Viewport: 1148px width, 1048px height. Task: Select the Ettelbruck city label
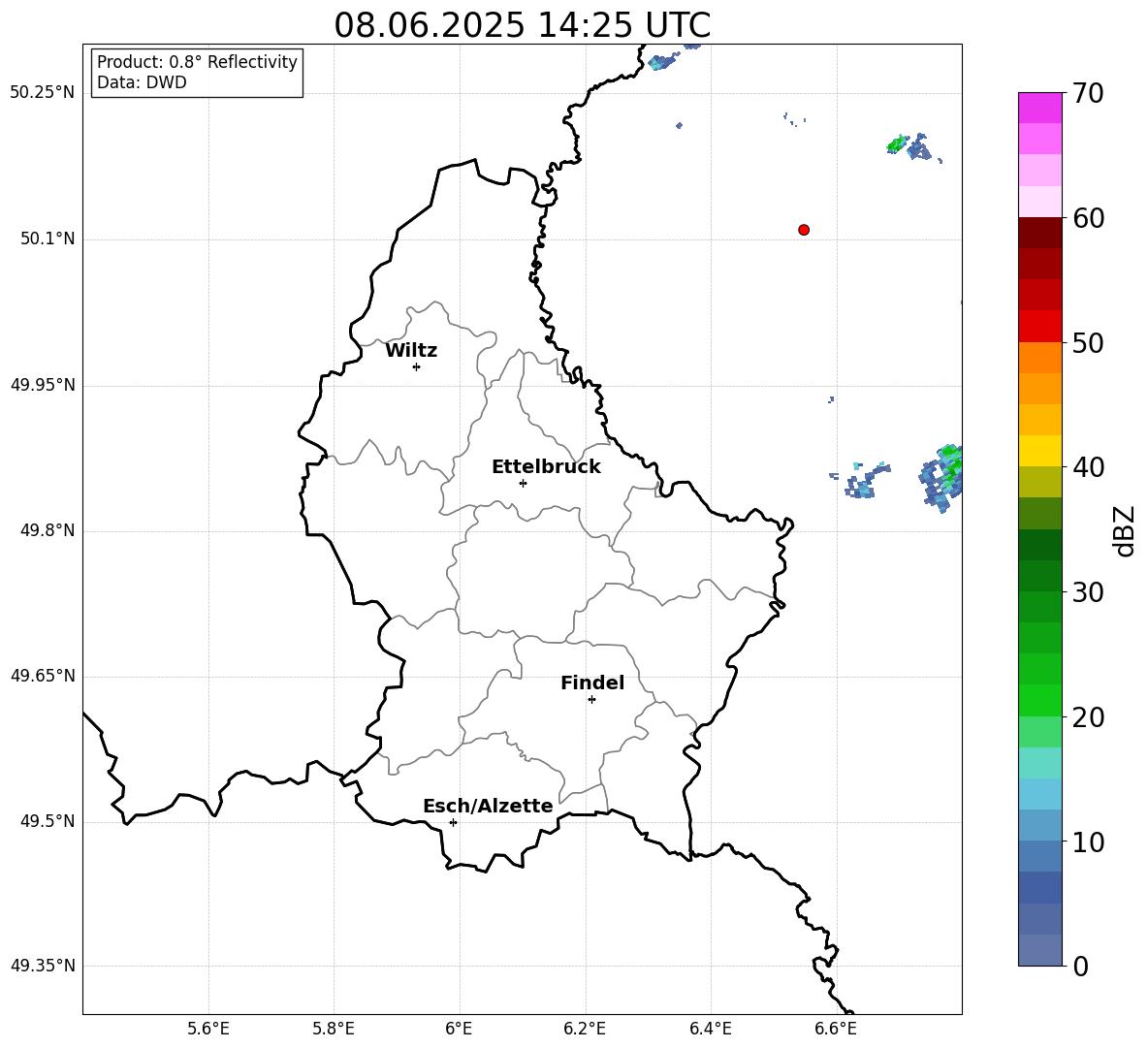[x=546, y=467]
